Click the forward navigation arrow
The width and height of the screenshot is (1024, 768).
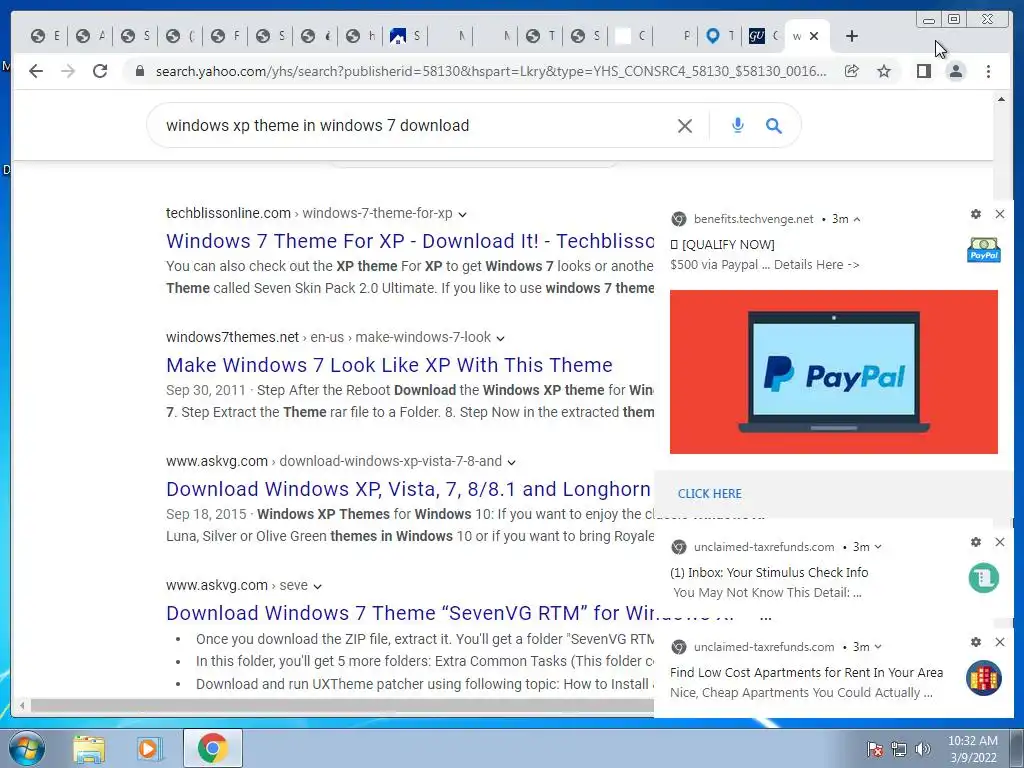(68, 71)
